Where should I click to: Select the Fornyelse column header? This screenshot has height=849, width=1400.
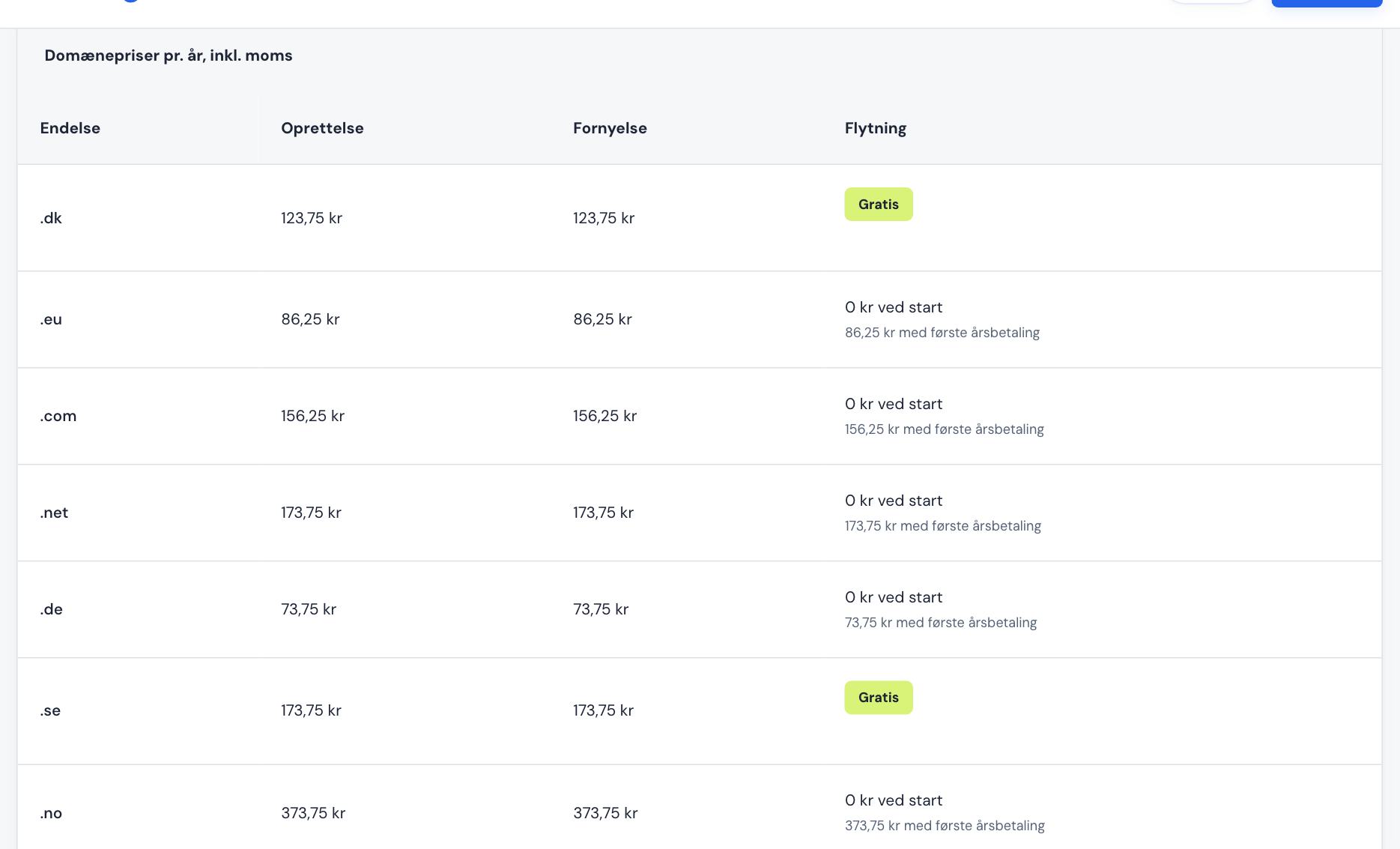click(610, 128)
